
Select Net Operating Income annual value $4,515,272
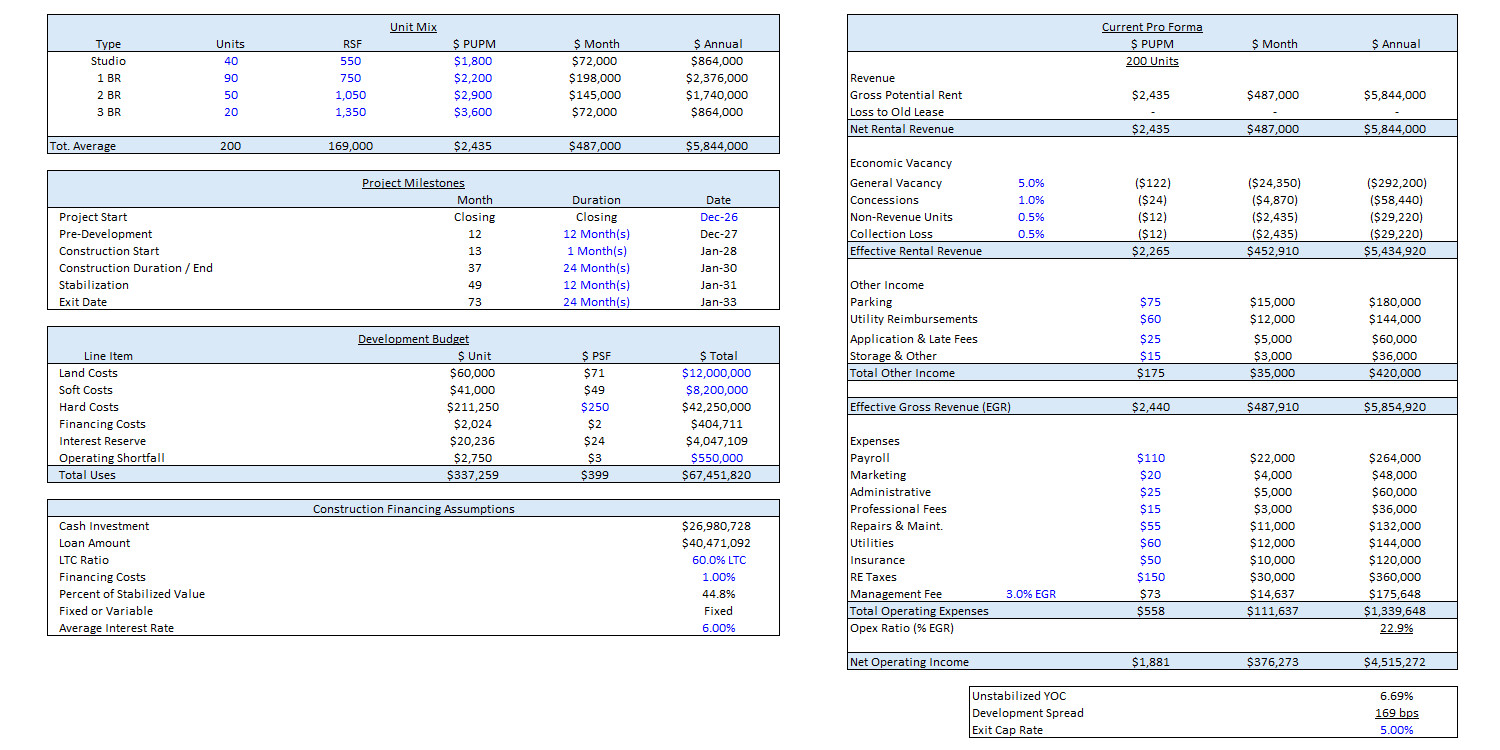[1396, 662]
